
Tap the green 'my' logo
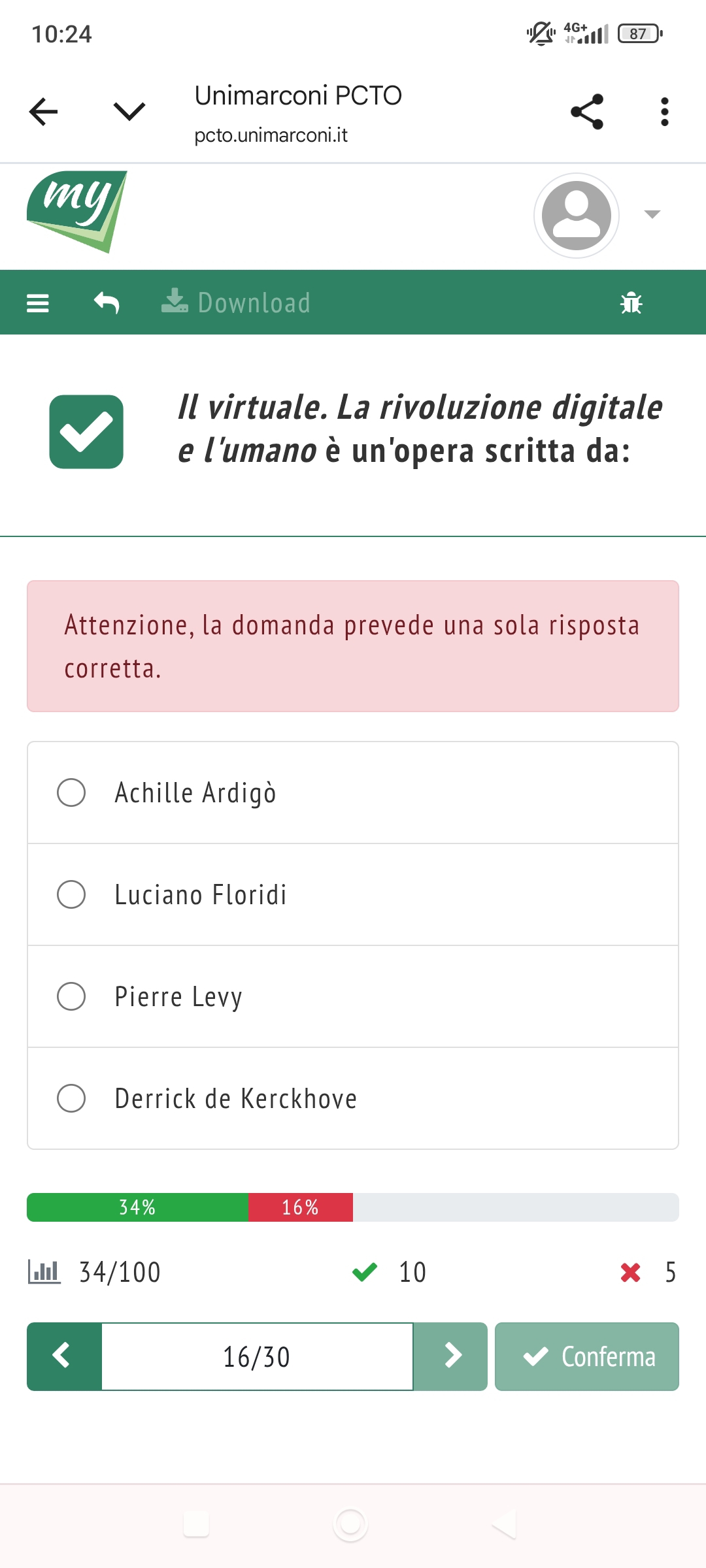(x=77, y=211)
